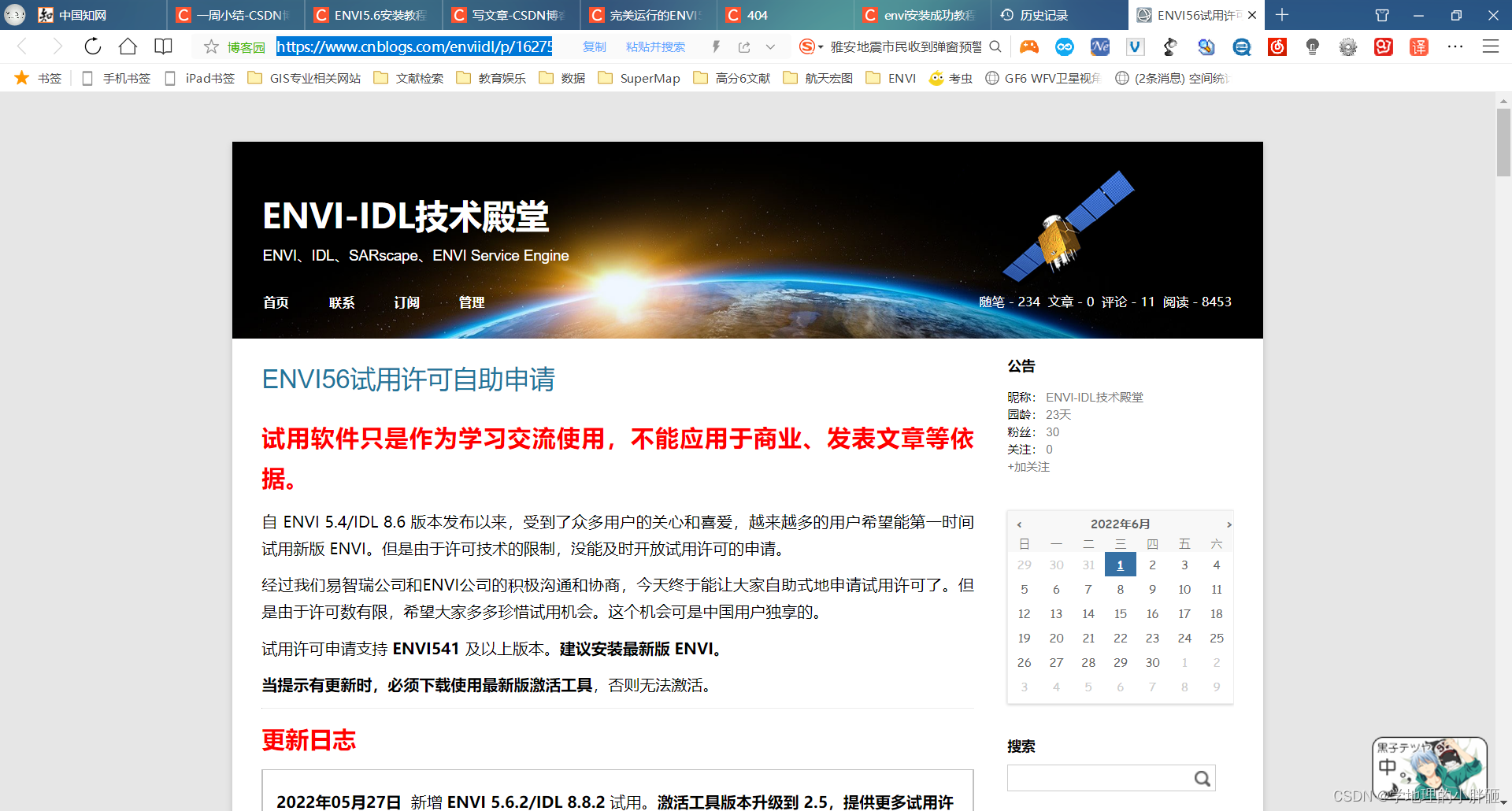Click the 管理 blog navigation item
Viewport: 1512px width, 811px height.
471,302
